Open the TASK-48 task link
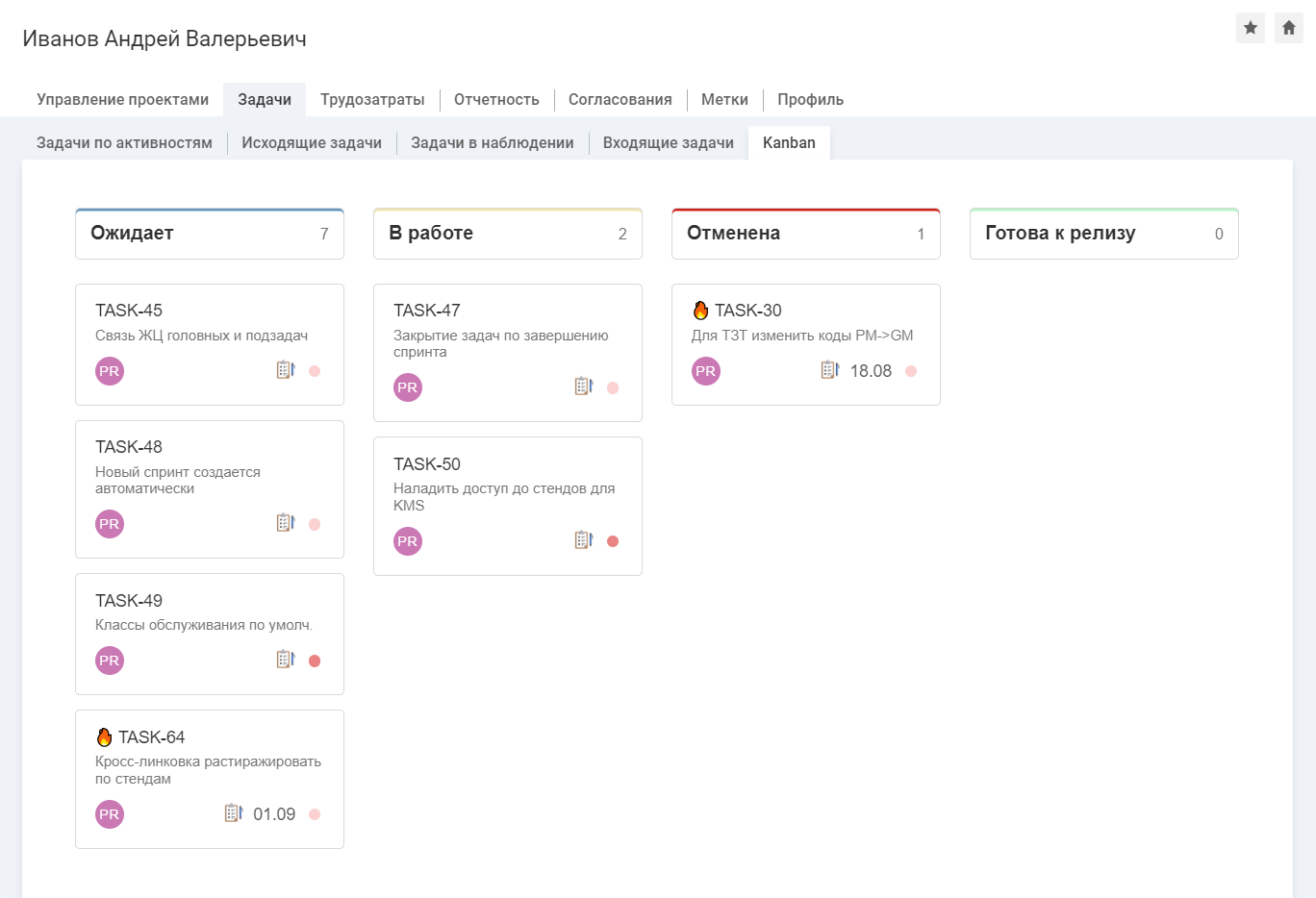The height and width of the screenshot is (898, 1316). 129,447
